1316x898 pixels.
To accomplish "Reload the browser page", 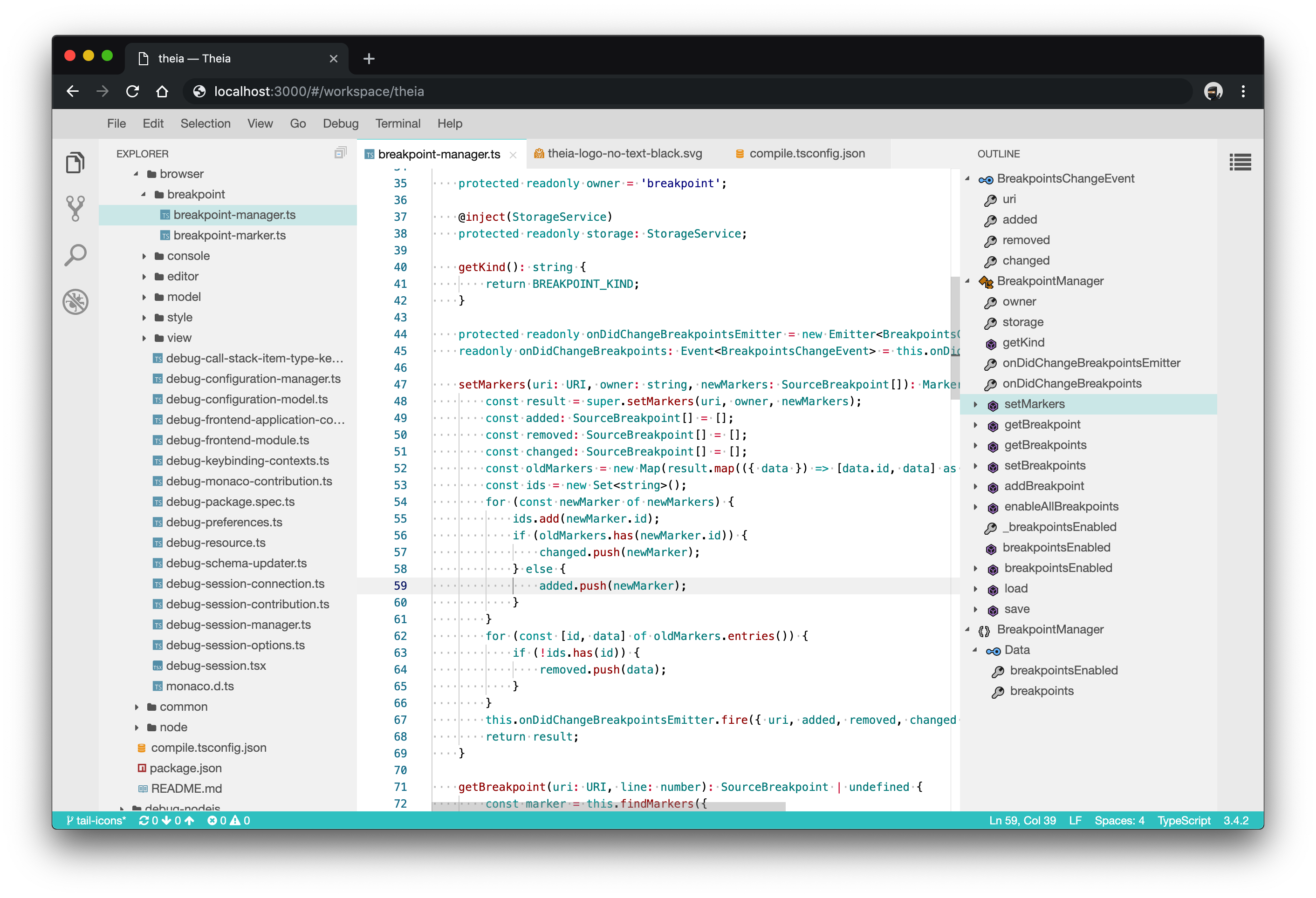I will [x=132, y=91].
